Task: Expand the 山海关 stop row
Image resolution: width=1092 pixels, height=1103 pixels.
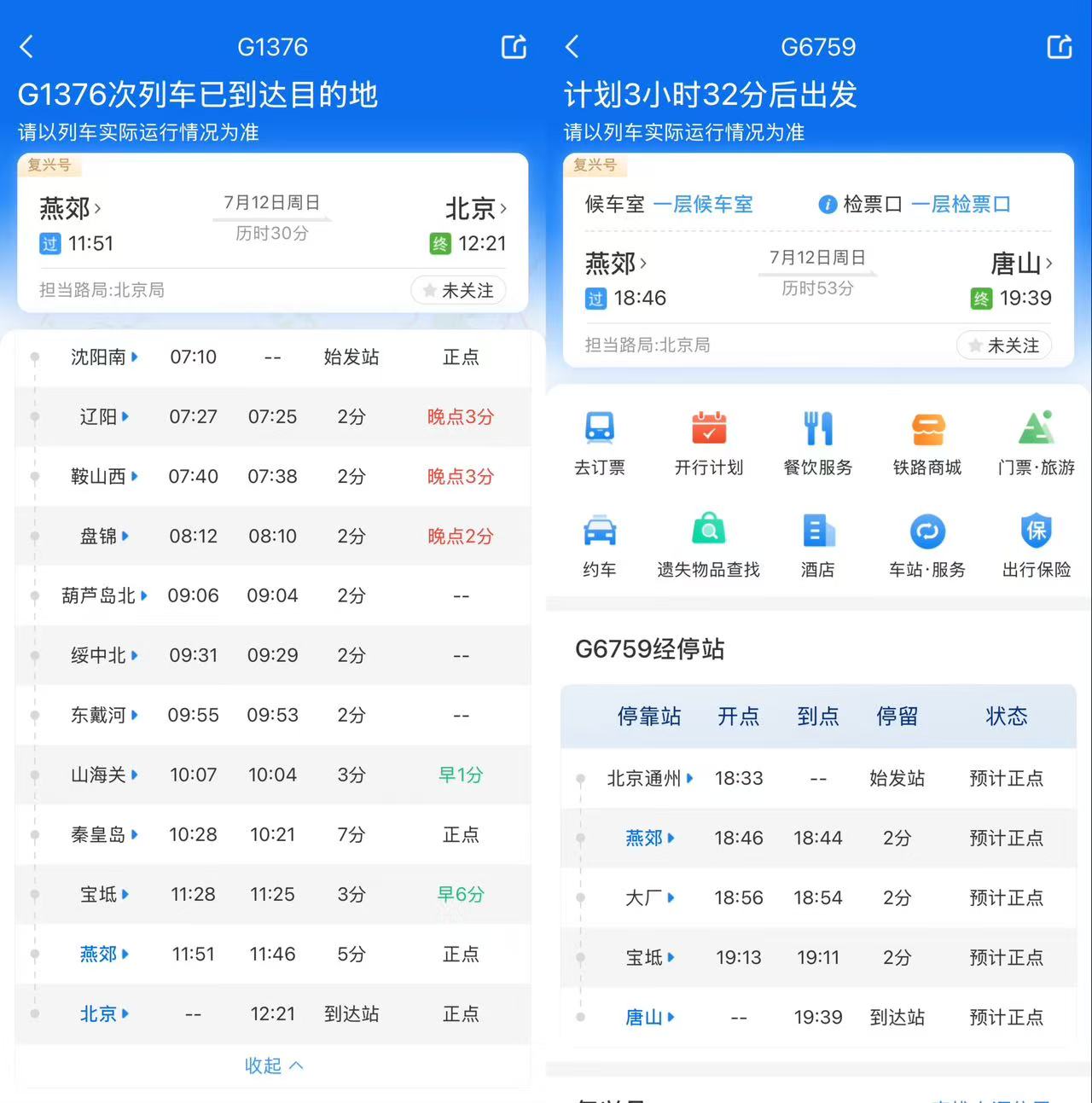Action: (x=273, y=775)
